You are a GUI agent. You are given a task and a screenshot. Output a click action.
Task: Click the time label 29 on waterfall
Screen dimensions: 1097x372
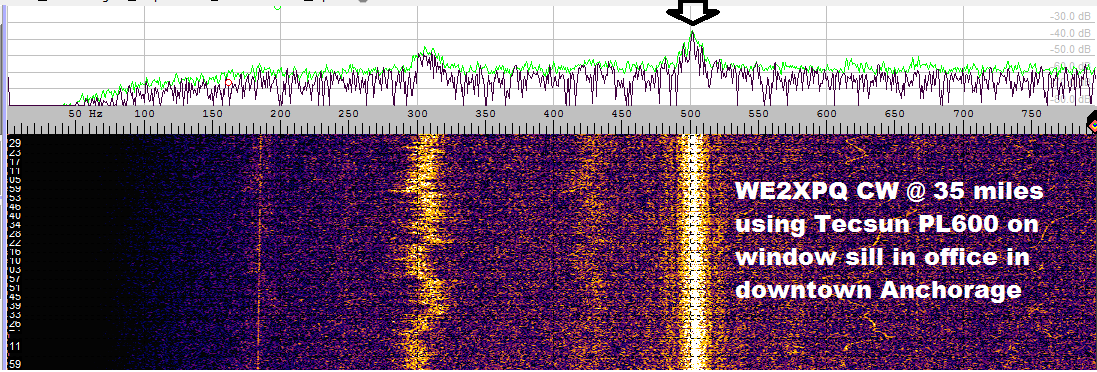tap(15, 143)
